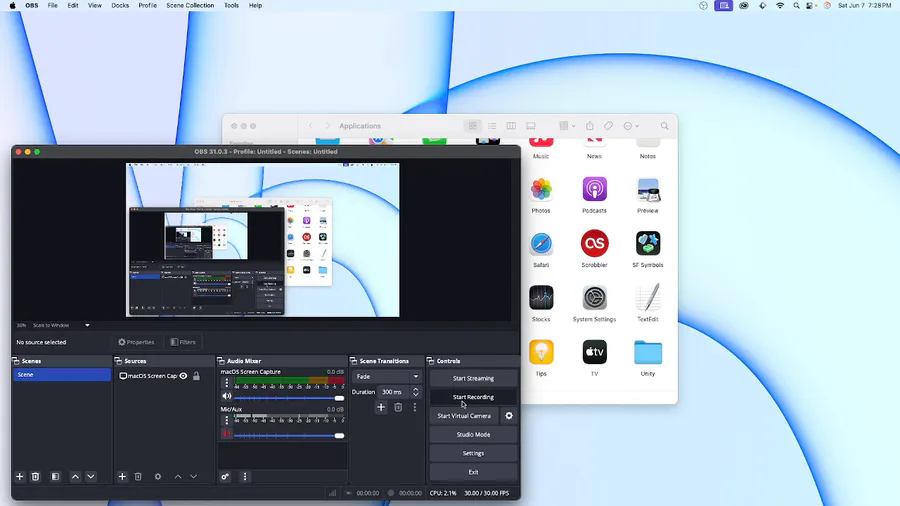Click the macOS Screen Capture volume slider

pyautogui.click(x=289, y=398)
